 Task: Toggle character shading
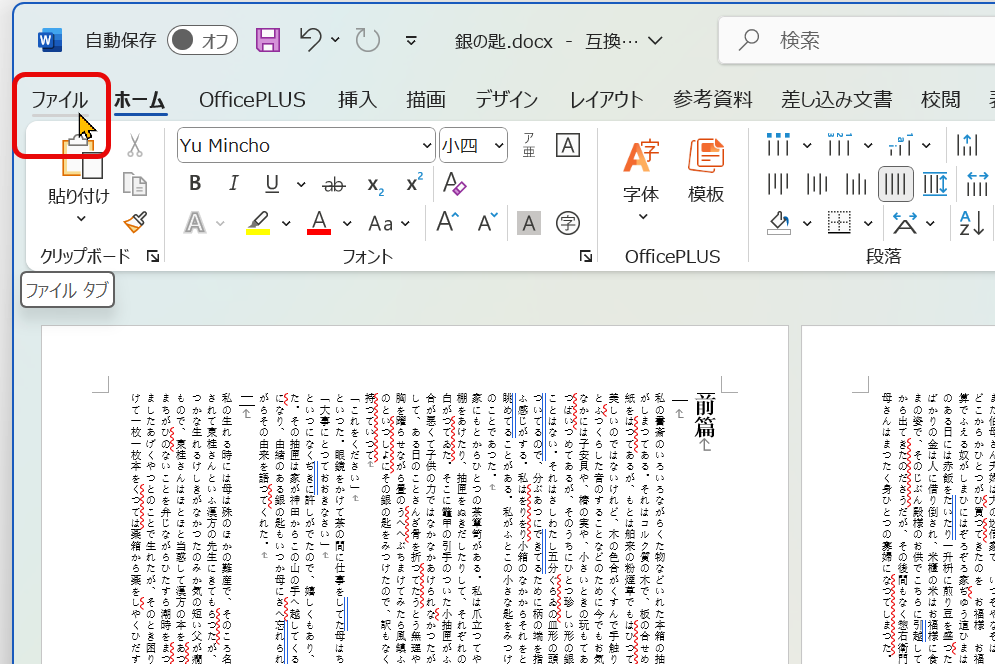point(529,223)
